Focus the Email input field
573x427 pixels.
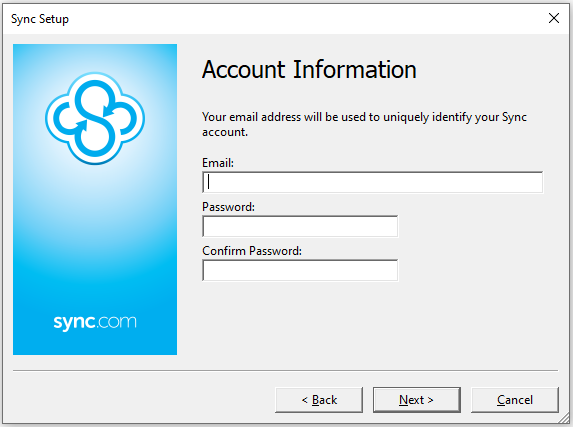click(372, 182)
